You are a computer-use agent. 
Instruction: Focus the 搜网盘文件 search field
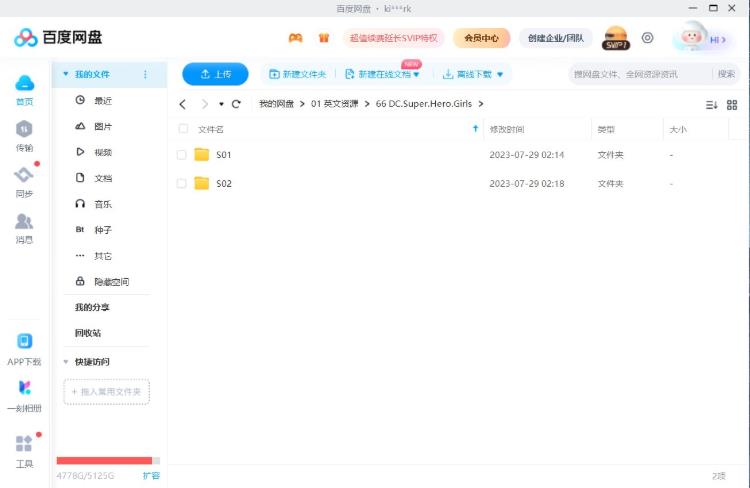coord(640,74)
